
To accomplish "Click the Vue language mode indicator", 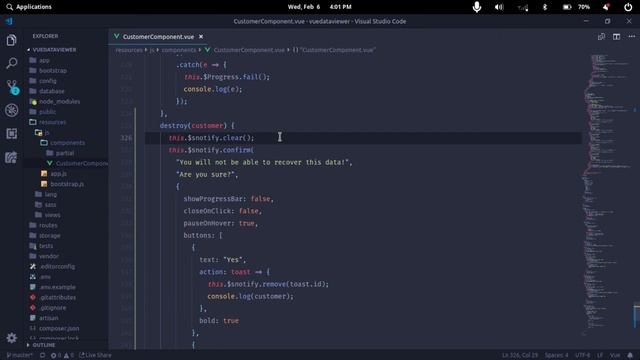I will [x=615, y=355].
